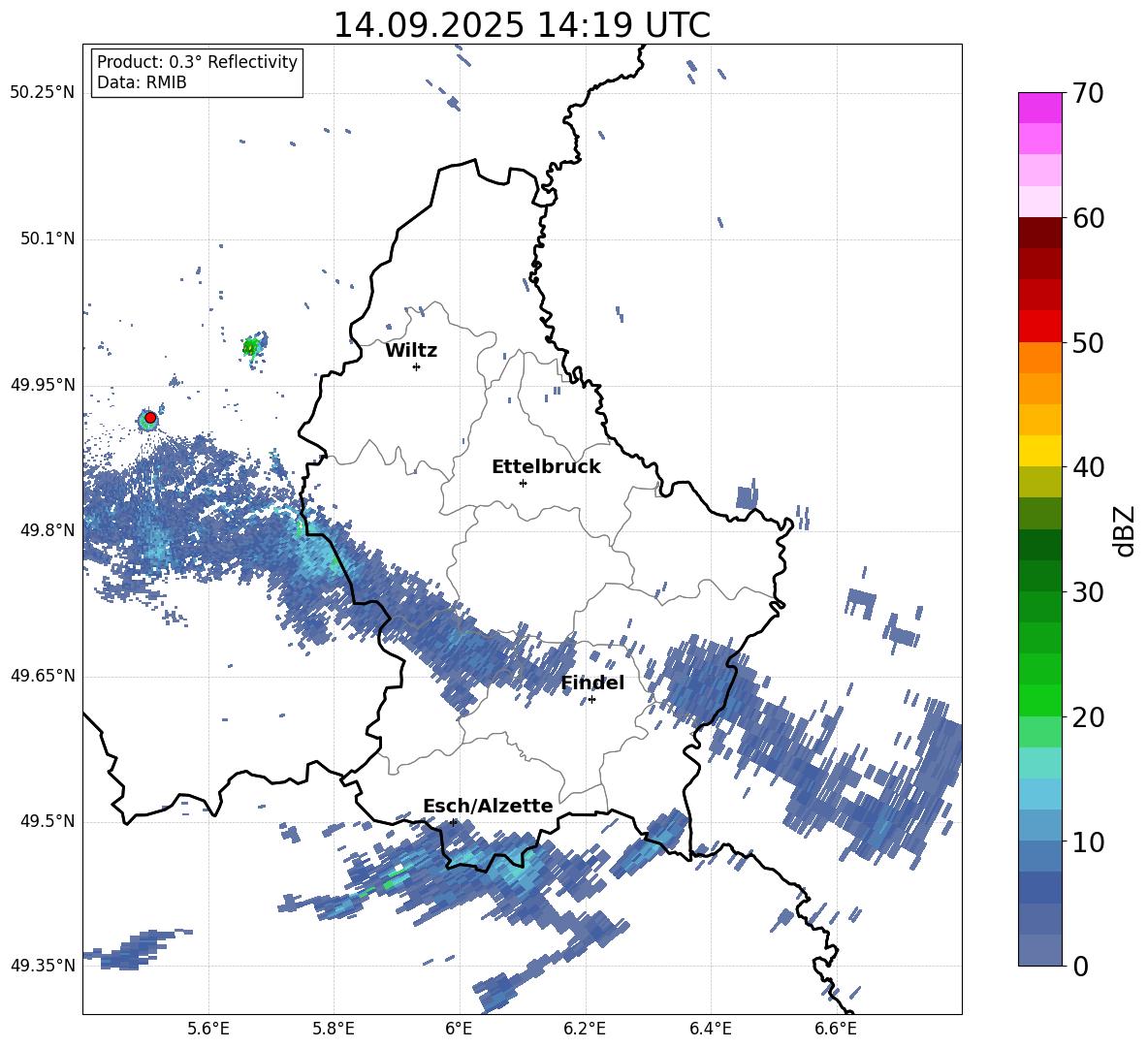Click the Findel cross marker

591,700
